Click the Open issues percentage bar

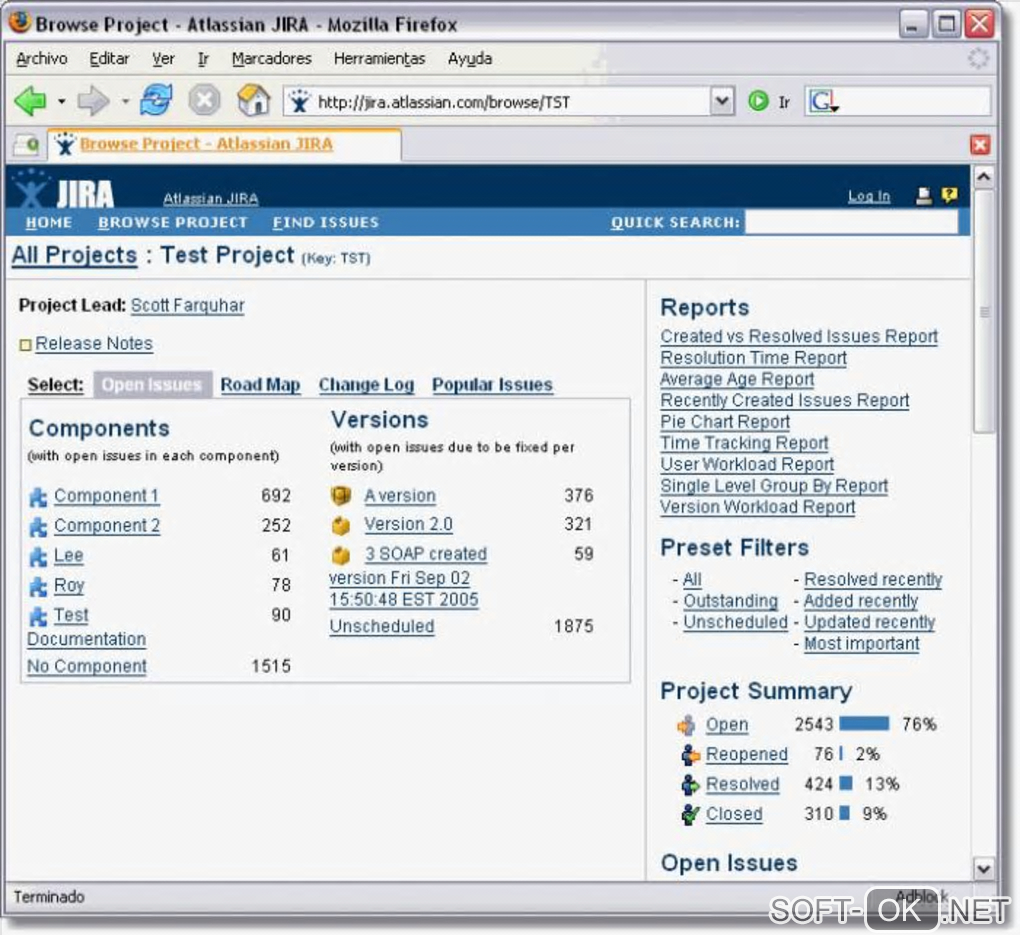(864, 724)
